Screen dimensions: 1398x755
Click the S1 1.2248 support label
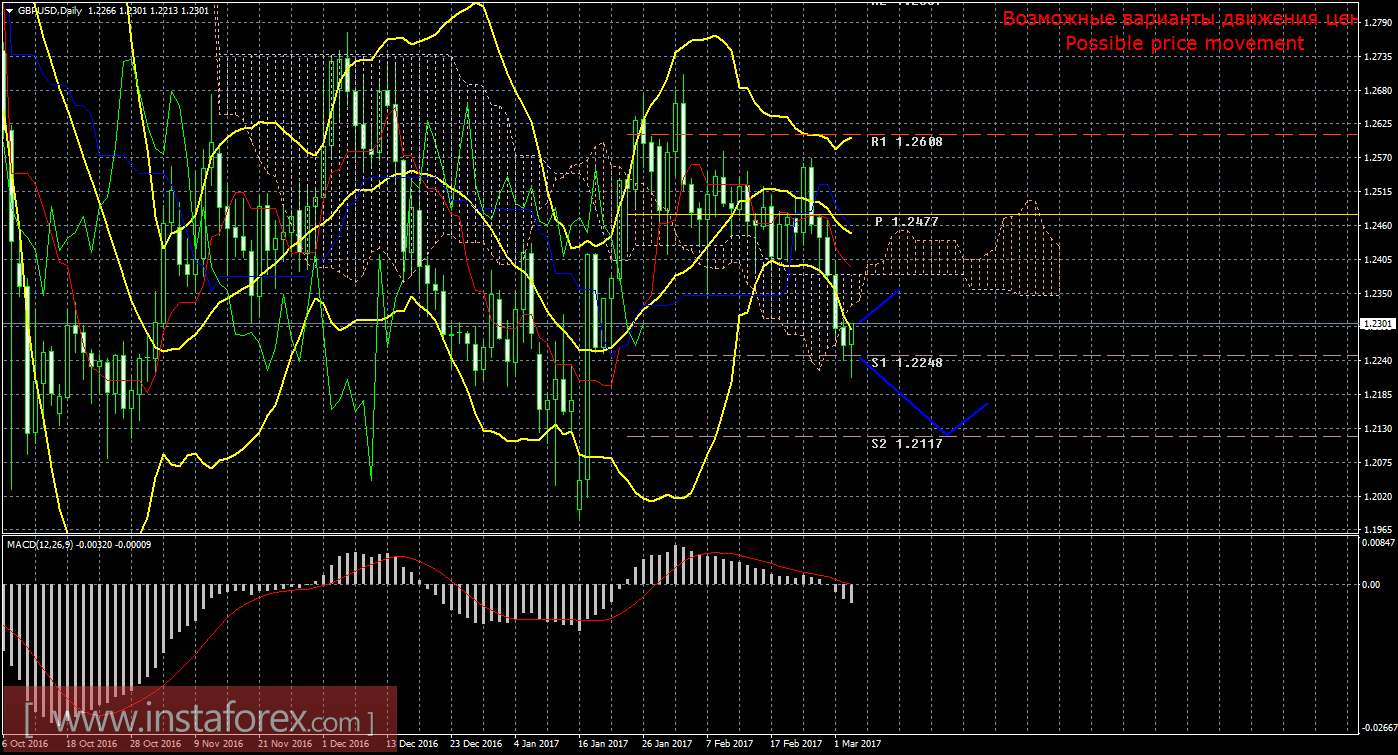point(906,362)
